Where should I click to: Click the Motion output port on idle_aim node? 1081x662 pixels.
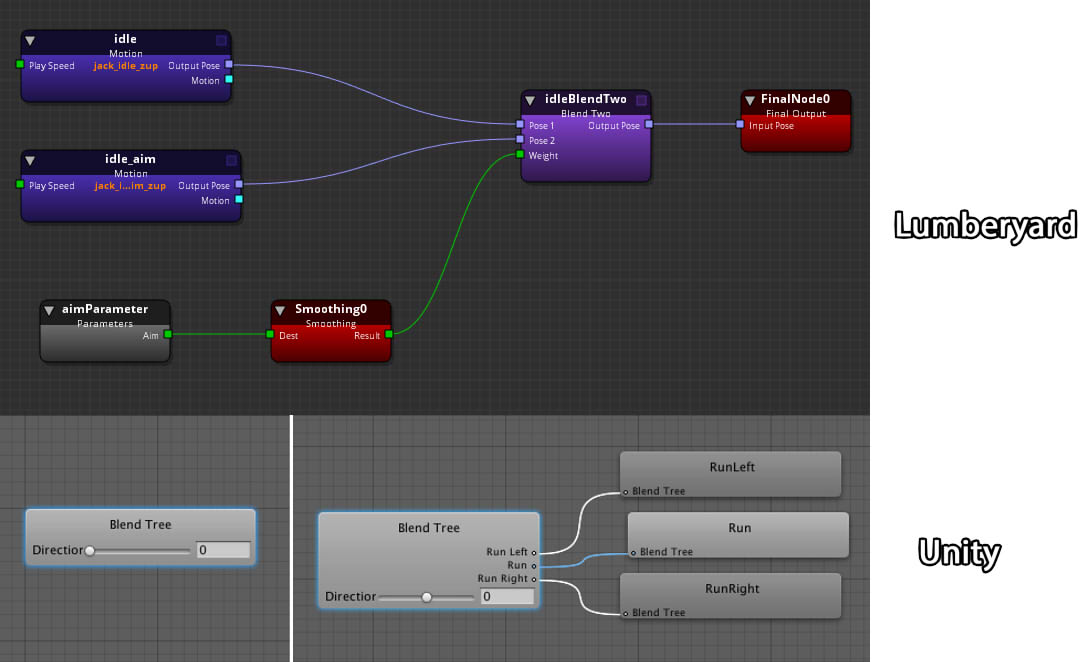239,199
